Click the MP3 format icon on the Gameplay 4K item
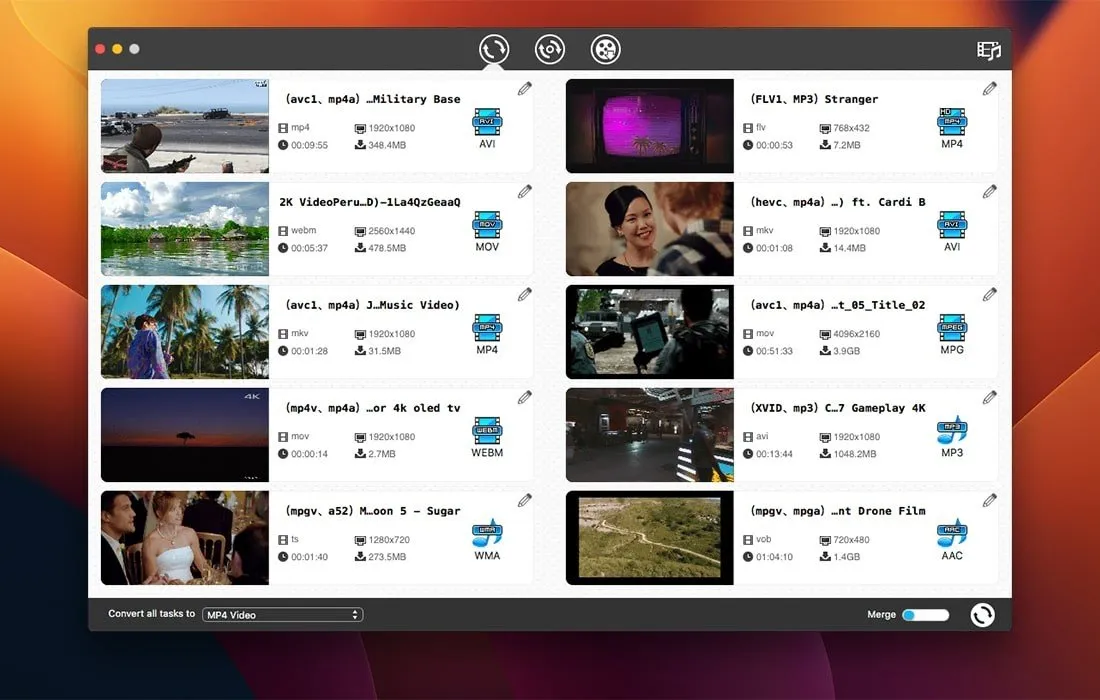The width and height of the screenshot is (1100, 700). click(x=951, y=434)
